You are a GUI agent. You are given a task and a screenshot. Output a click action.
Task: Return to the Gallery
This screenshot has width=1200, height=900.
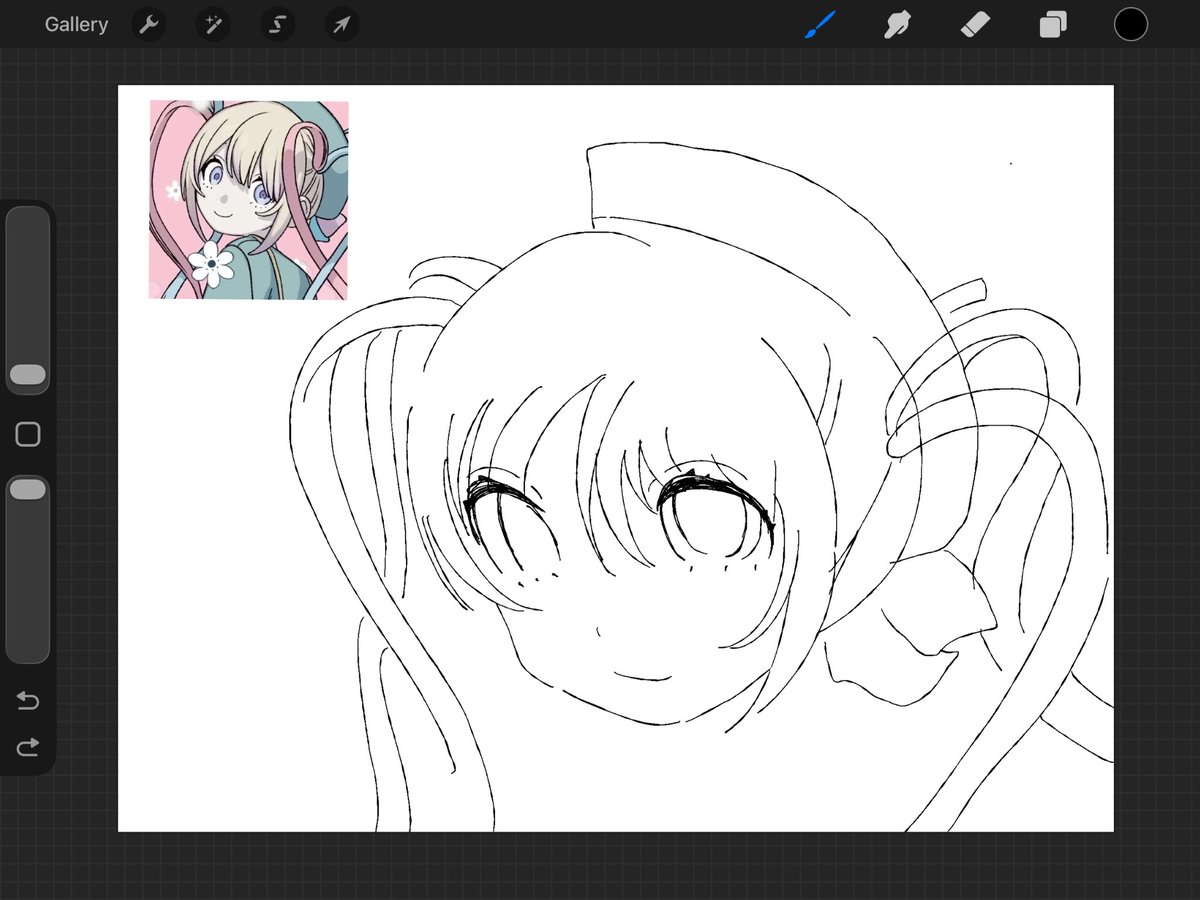pyautogui.click(x=76, y=25)
